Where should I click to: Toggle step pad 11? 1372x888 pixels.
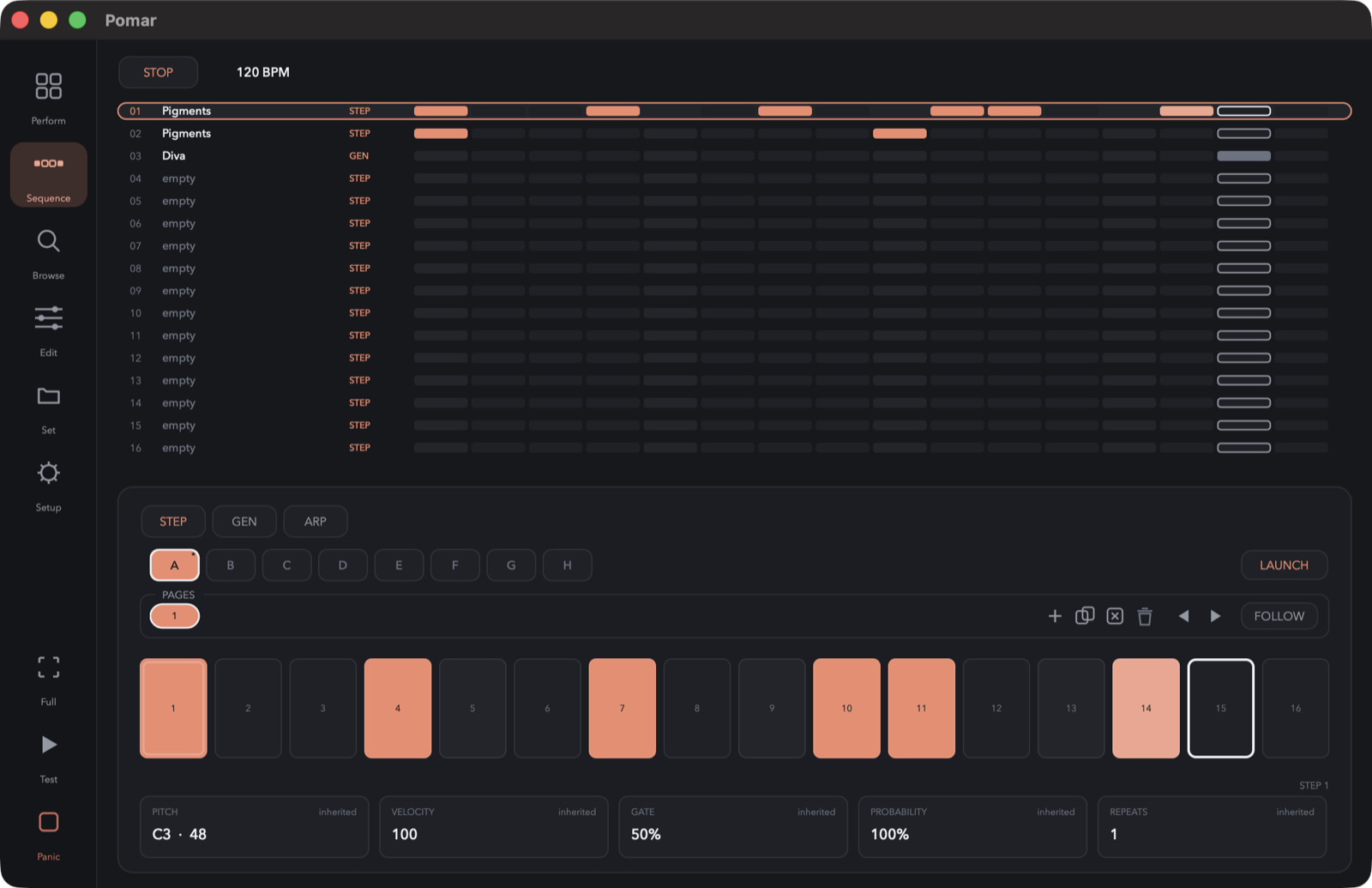click(x=922, y=709)
